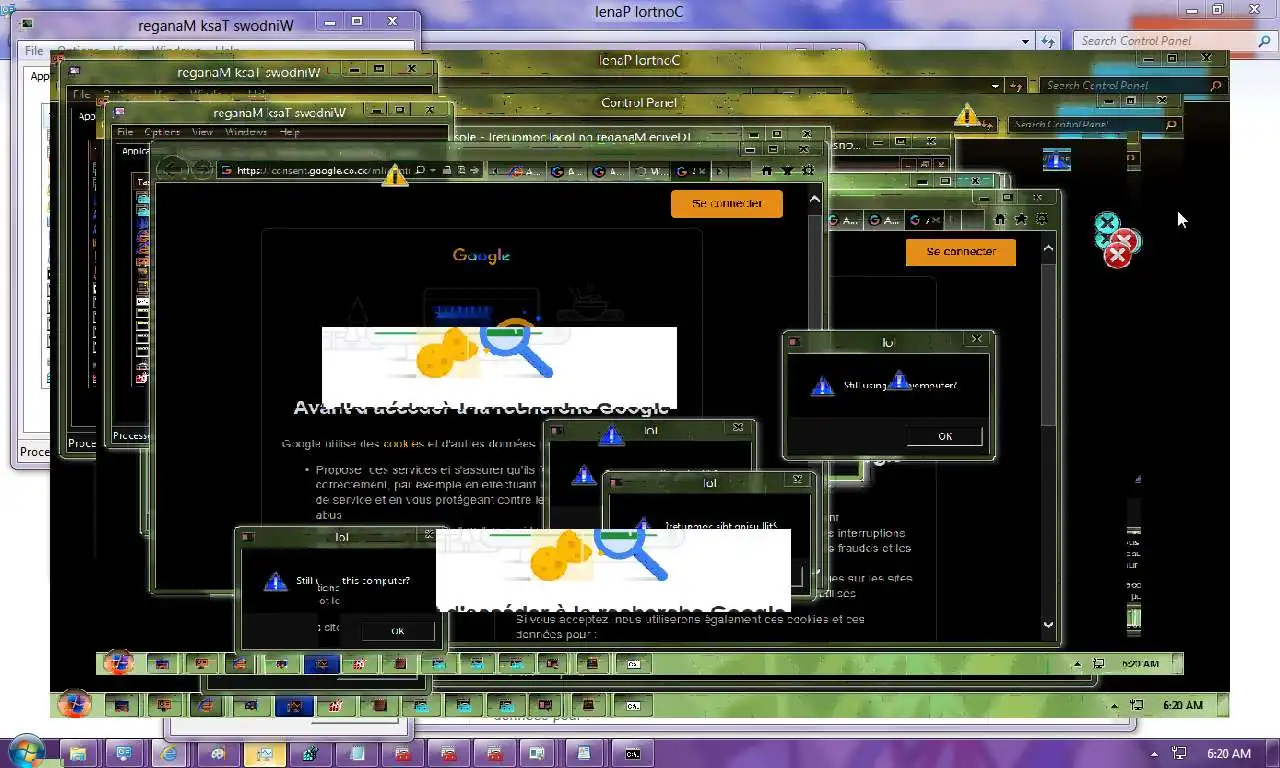Open Windows menu in innermost Task Manager
This screenshot has width=1280, height=768.
click(x=246, y=132)
